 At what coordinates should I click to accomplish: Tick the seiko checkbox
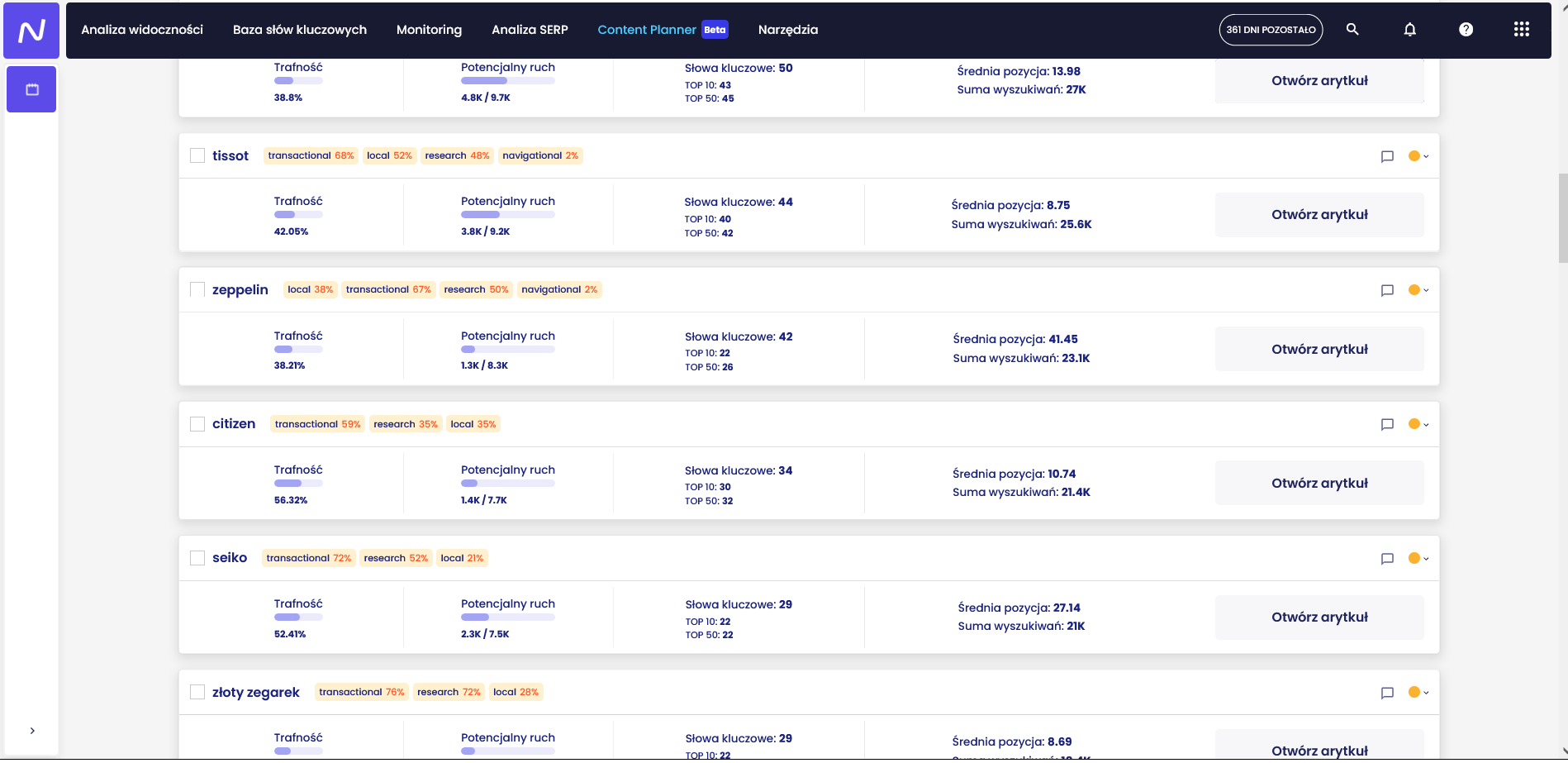[x=197, y=558]
